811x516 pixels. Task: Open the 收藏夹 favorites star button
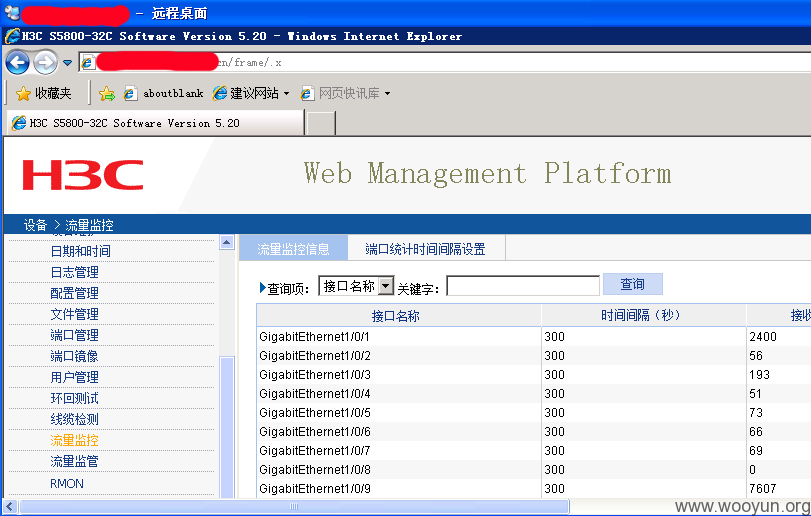pos(44,93)
